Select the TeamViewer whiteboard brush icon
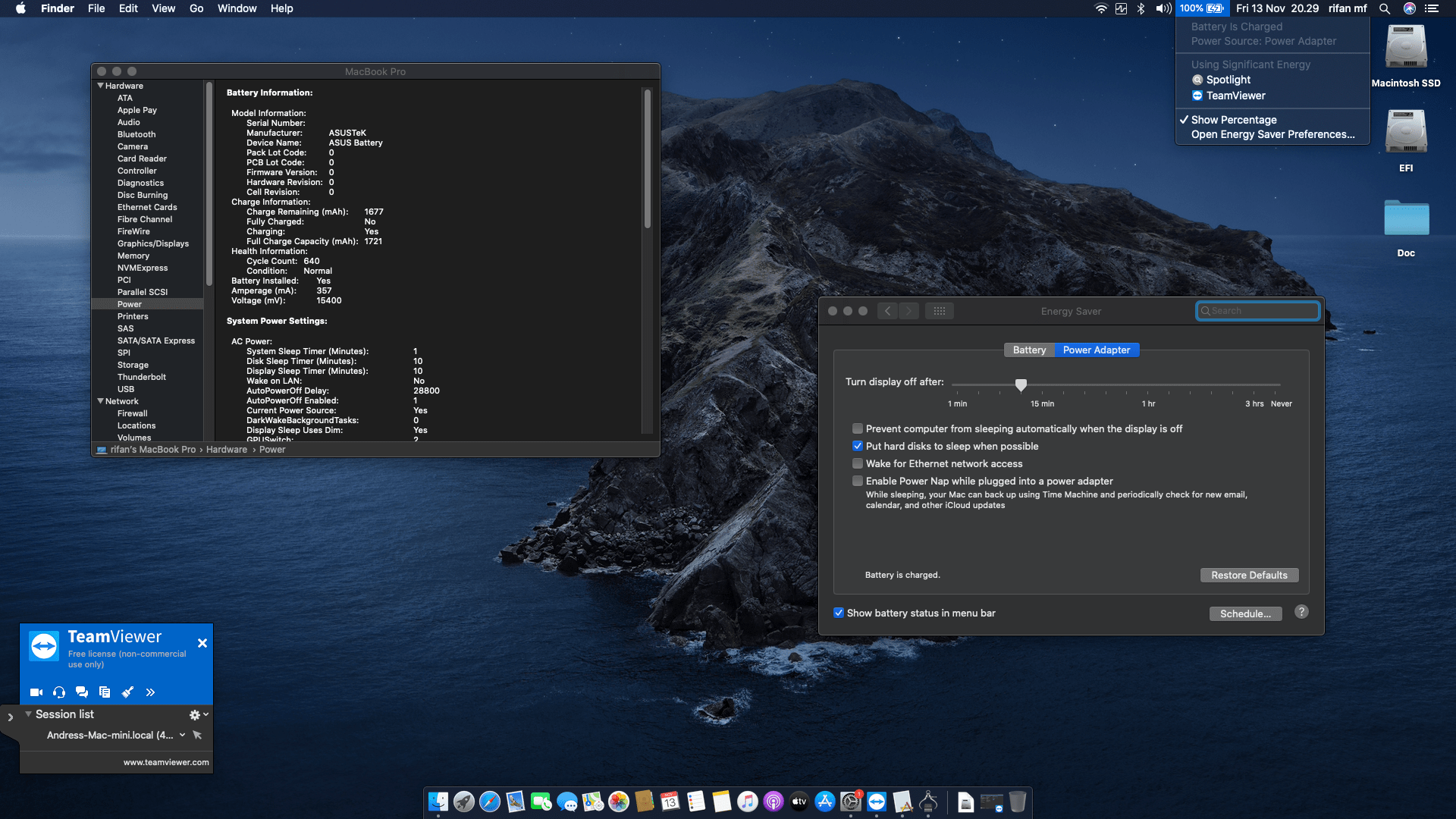 pyautogui.click(x=127, y=692)
